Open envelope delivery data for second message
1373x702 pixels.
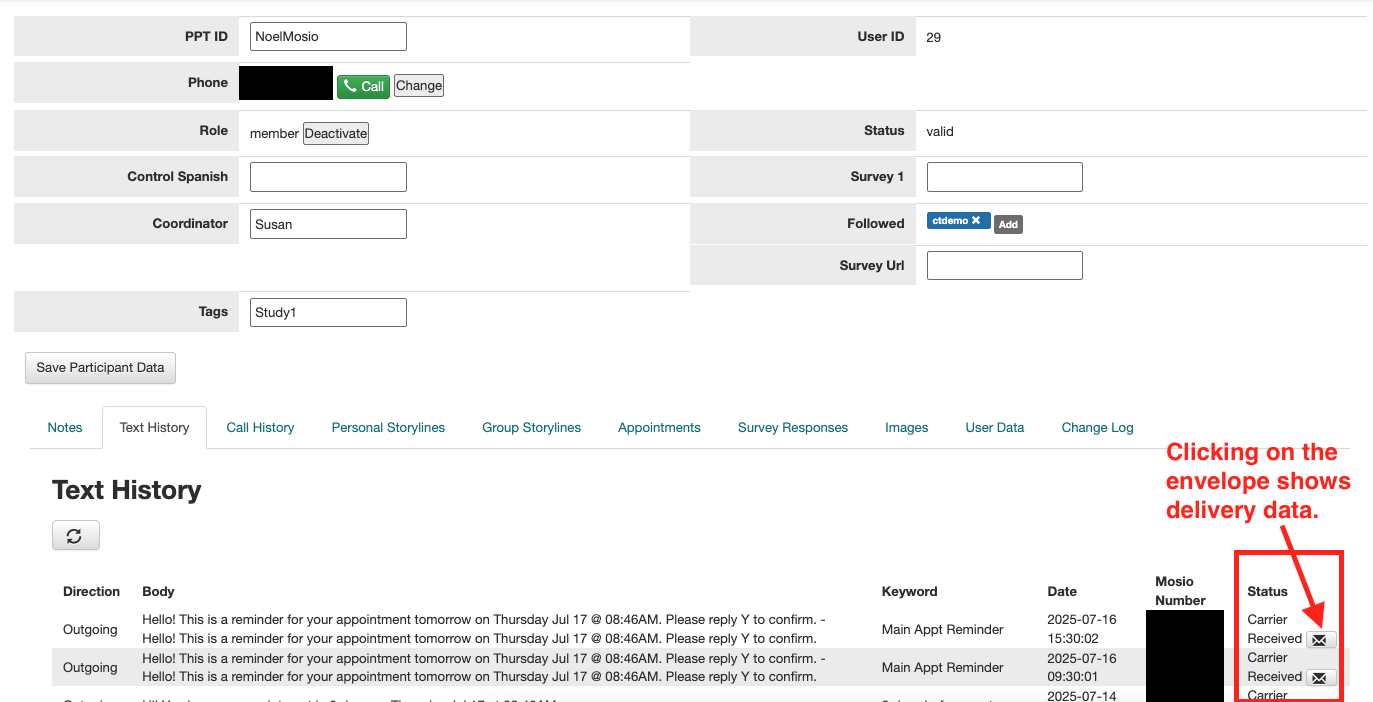[x=1320, y=678]
